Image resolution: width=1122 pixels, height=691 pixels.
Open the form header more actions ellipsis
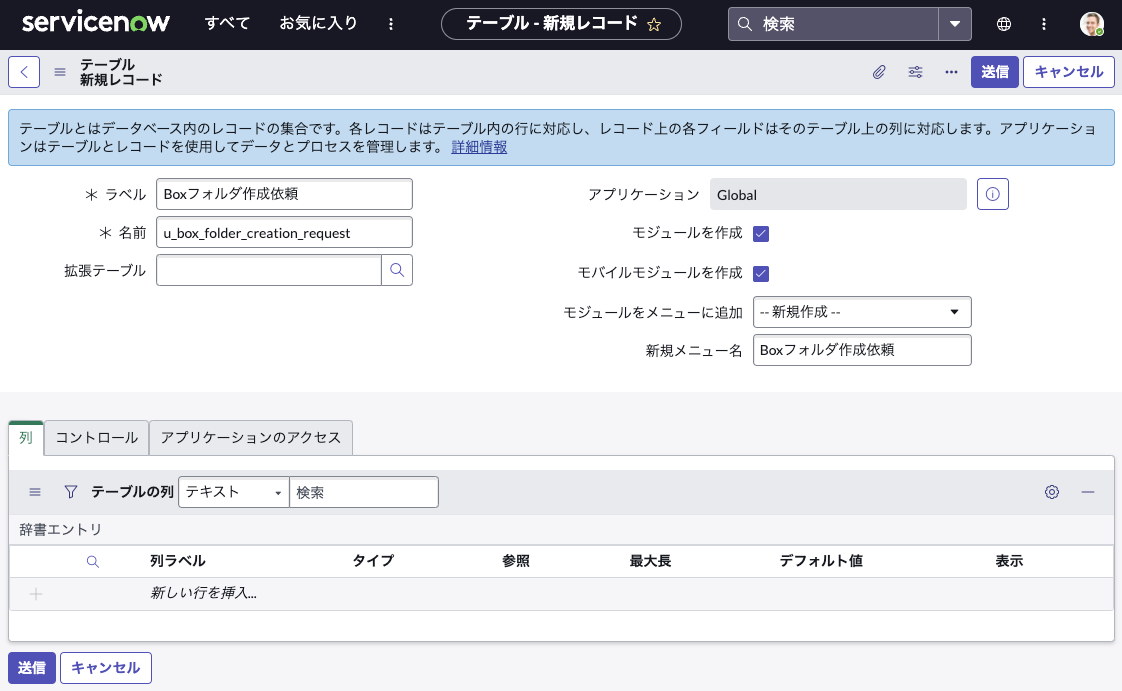(x=951, y=72)
